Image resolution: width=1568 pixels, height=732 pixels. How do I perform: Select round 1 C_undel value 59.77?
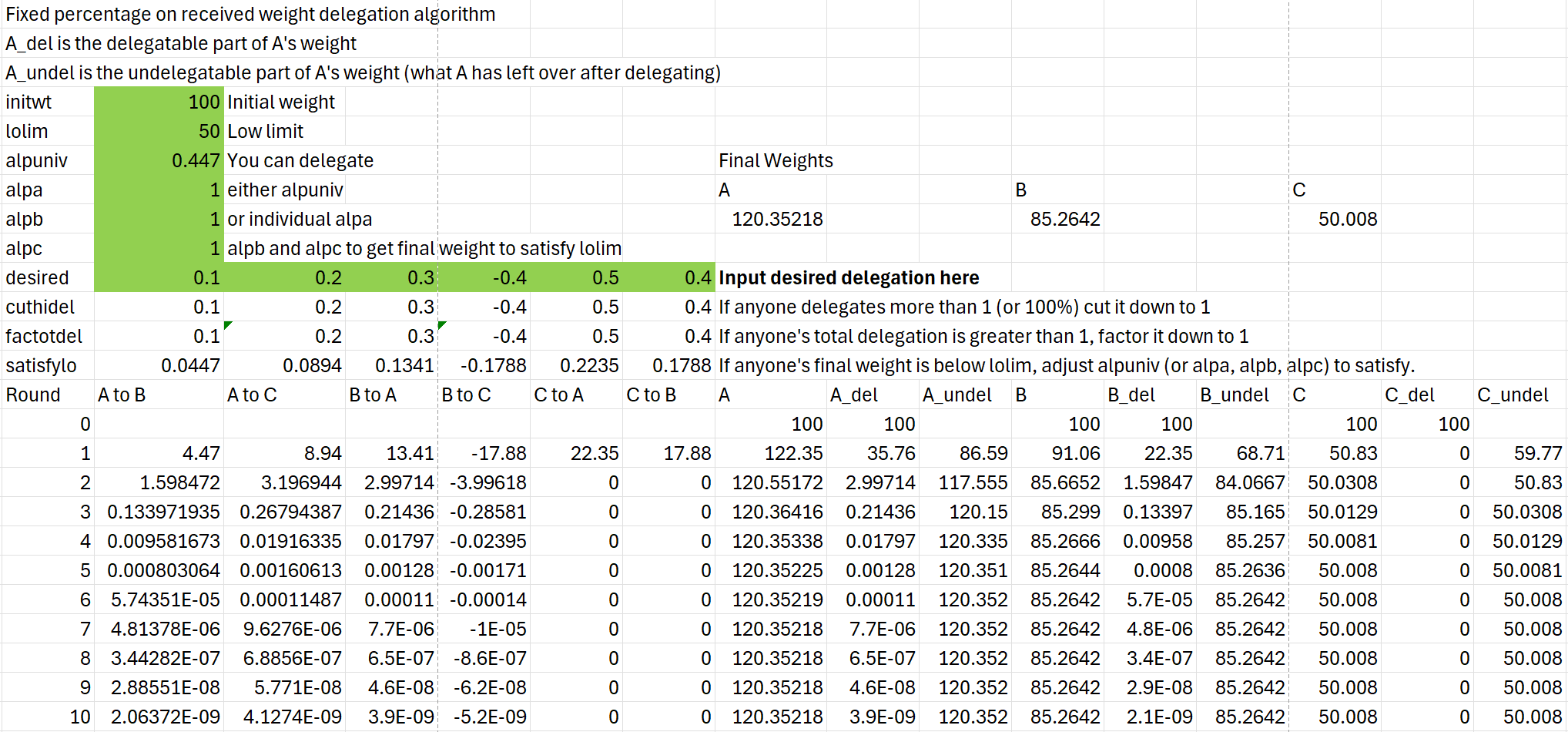click(x=1519, y=453)
